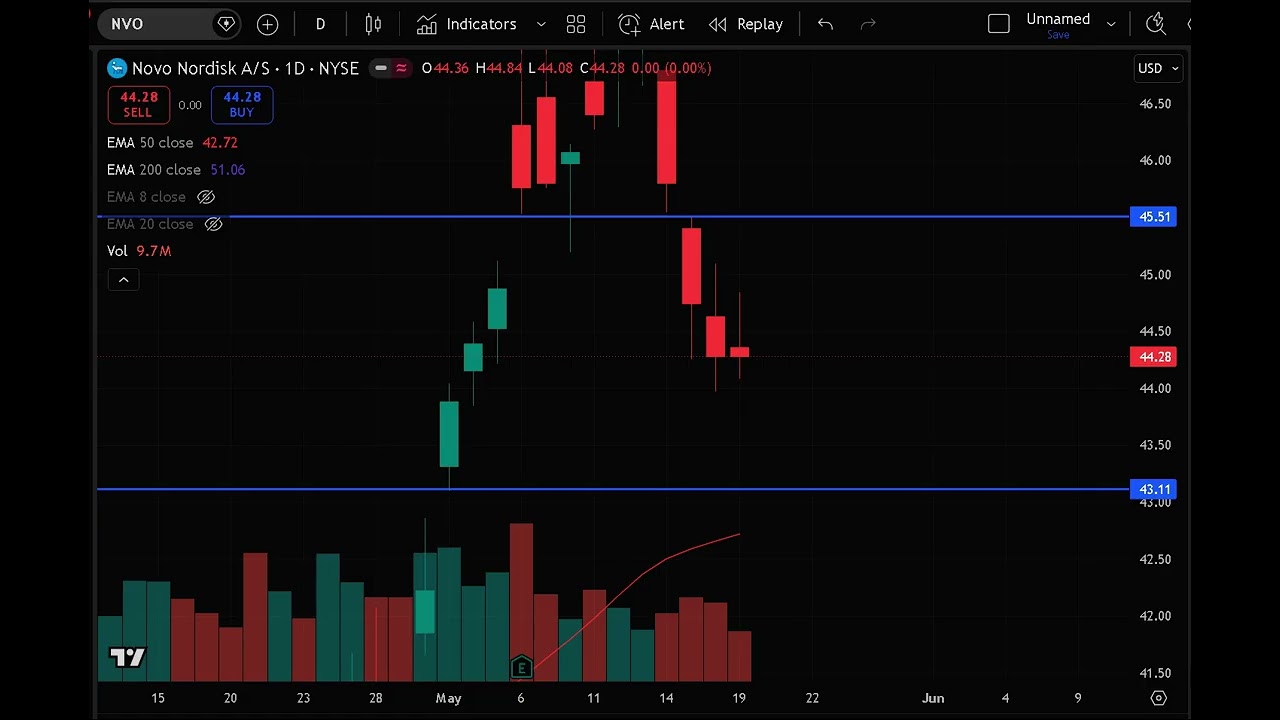Open the indicator templates grid icon
The width and height of the screenshot is (1280, 720).
(x=576, y=24)
